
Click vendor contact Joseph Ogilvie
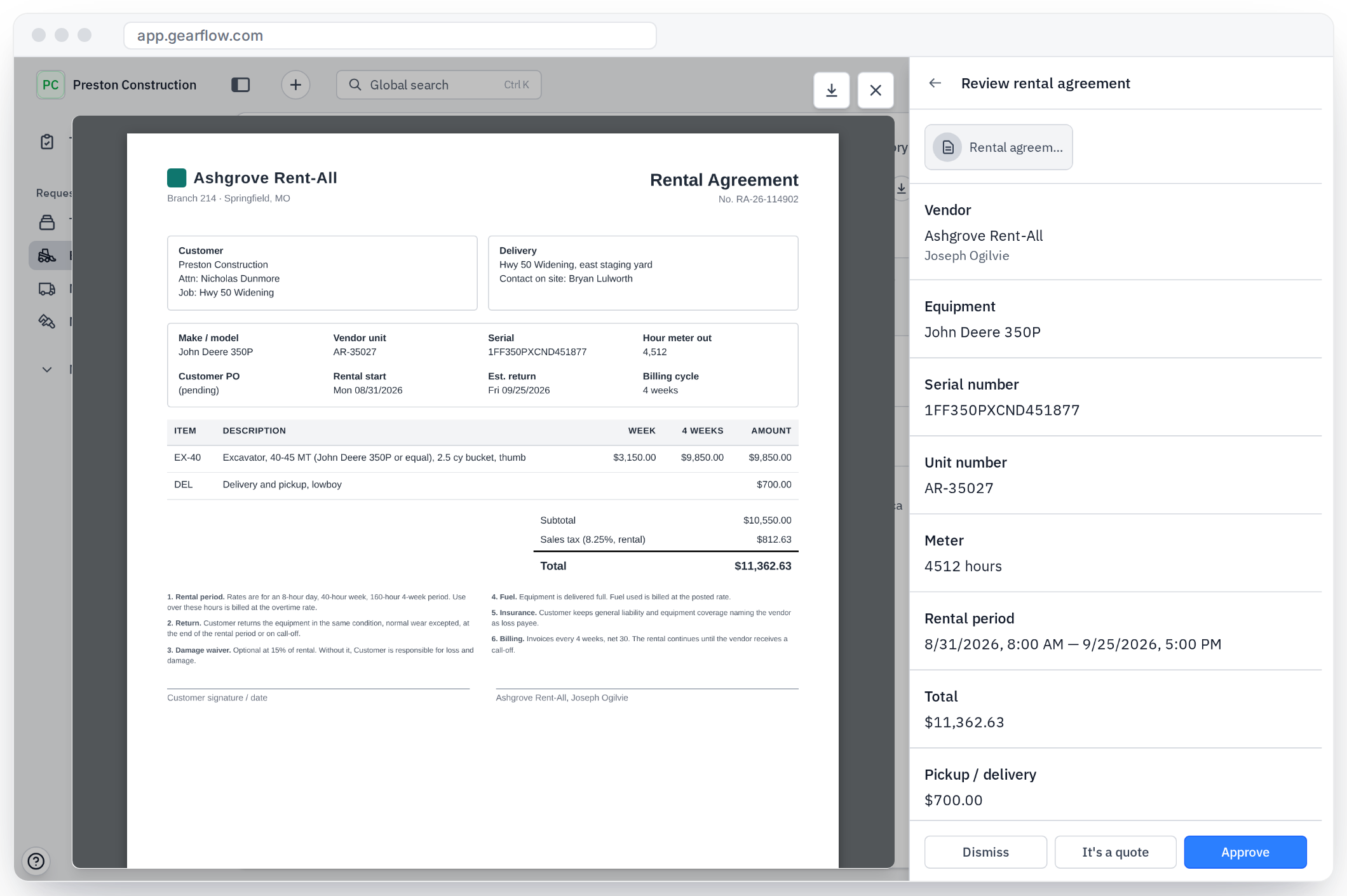click(966, 255)
